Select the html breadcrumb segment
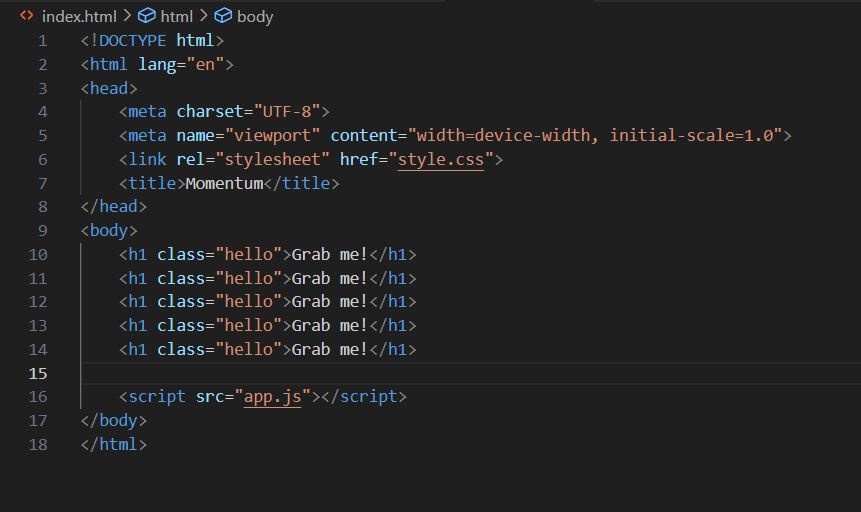 (x=176, y=16)
